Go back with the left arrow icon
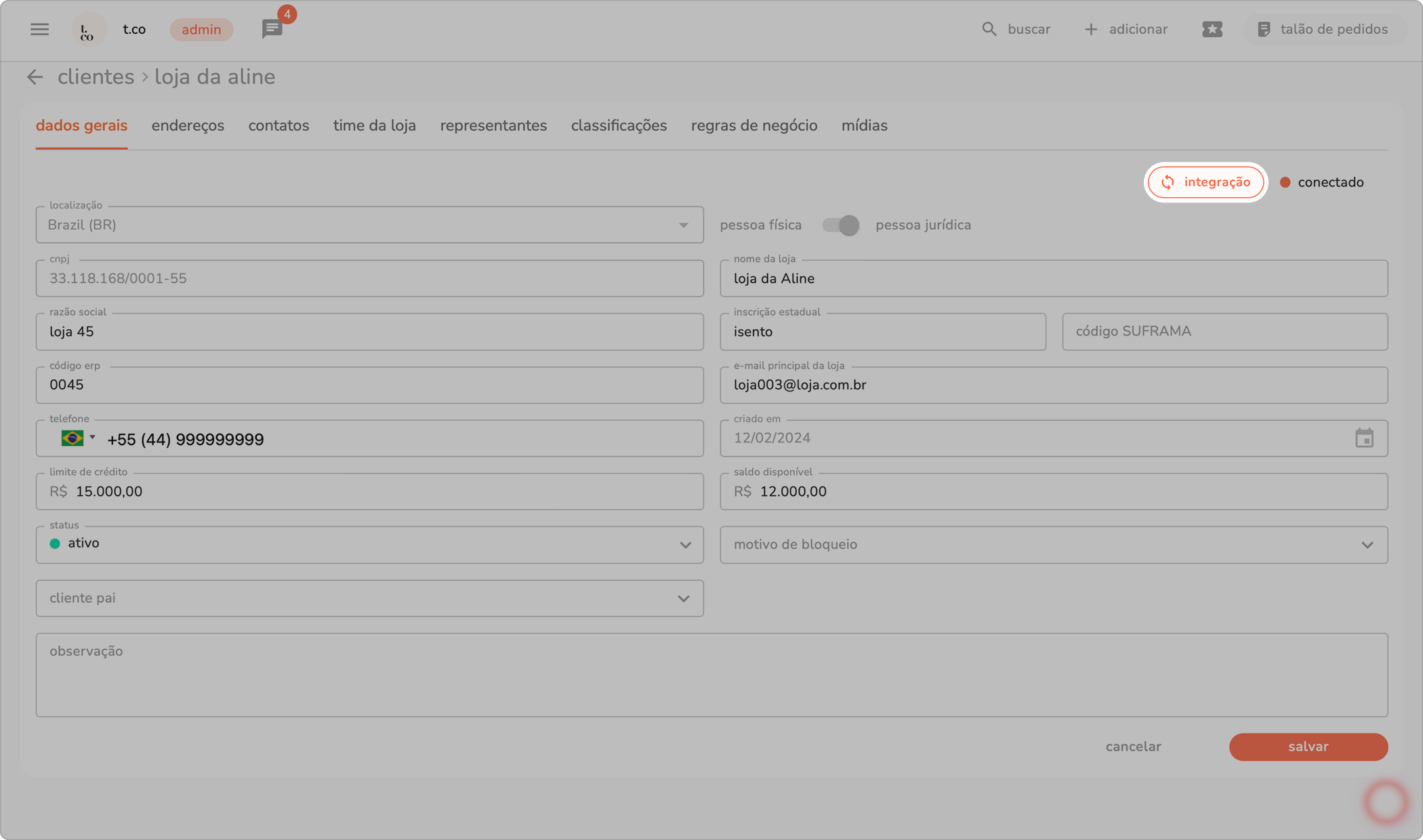Screen dimensions: 1423x840 [x=35, y=77]
